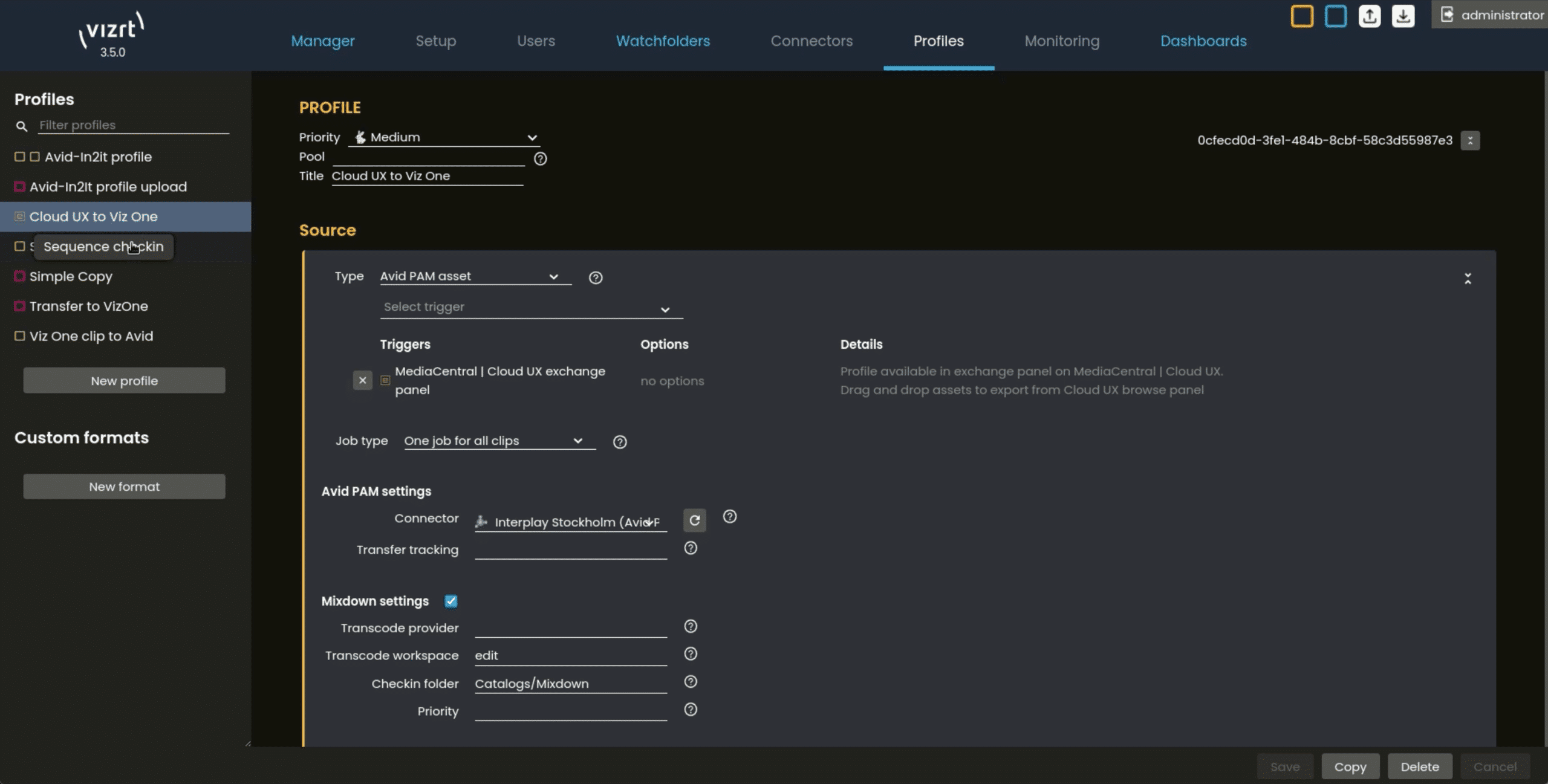Screen dimensions: 1548x784
Task: Expand the Select trigger dropdown
Action: (x=531, y=308)
